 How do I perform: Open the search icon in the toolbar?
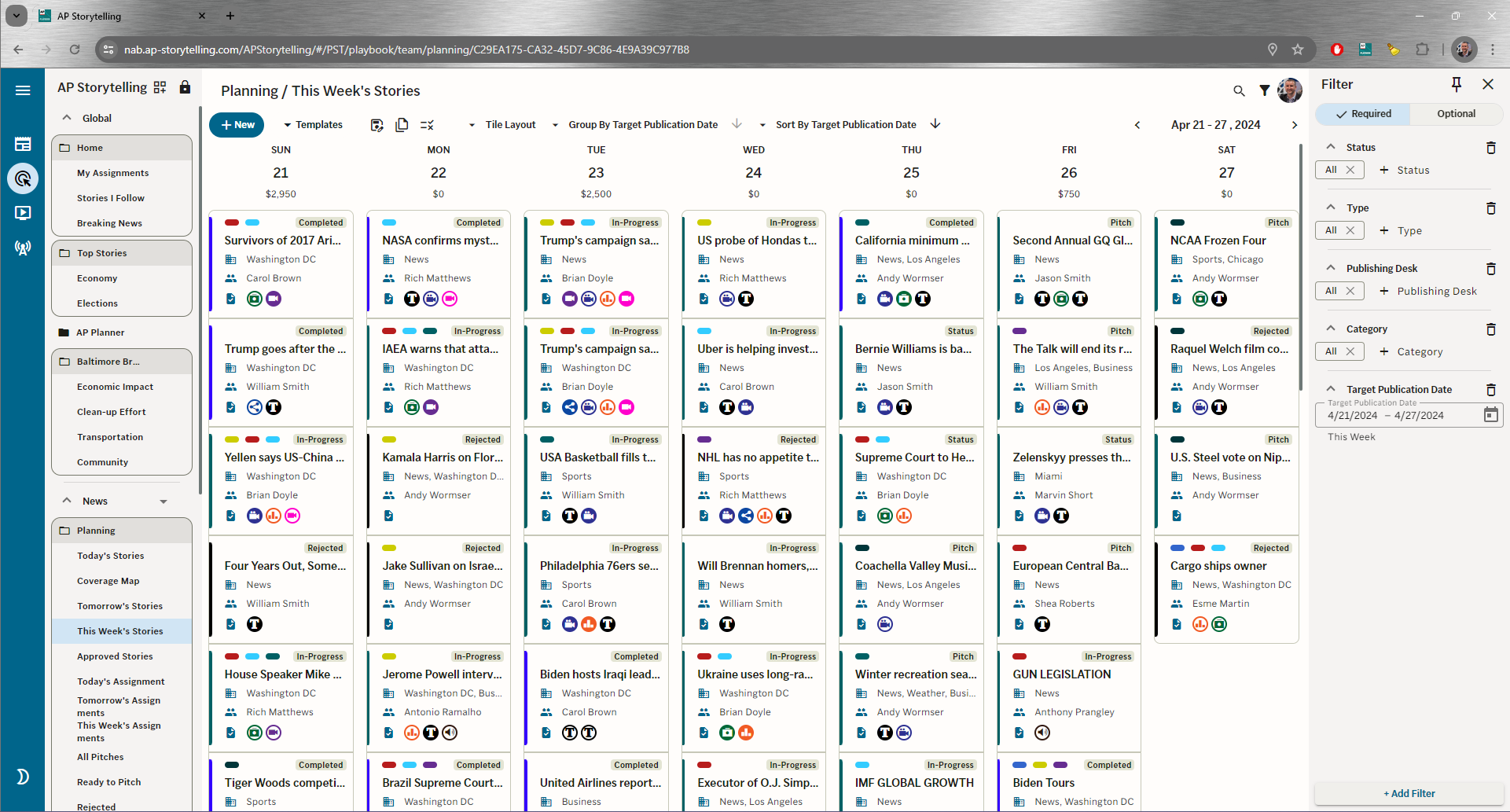(x=1240, y=90)
